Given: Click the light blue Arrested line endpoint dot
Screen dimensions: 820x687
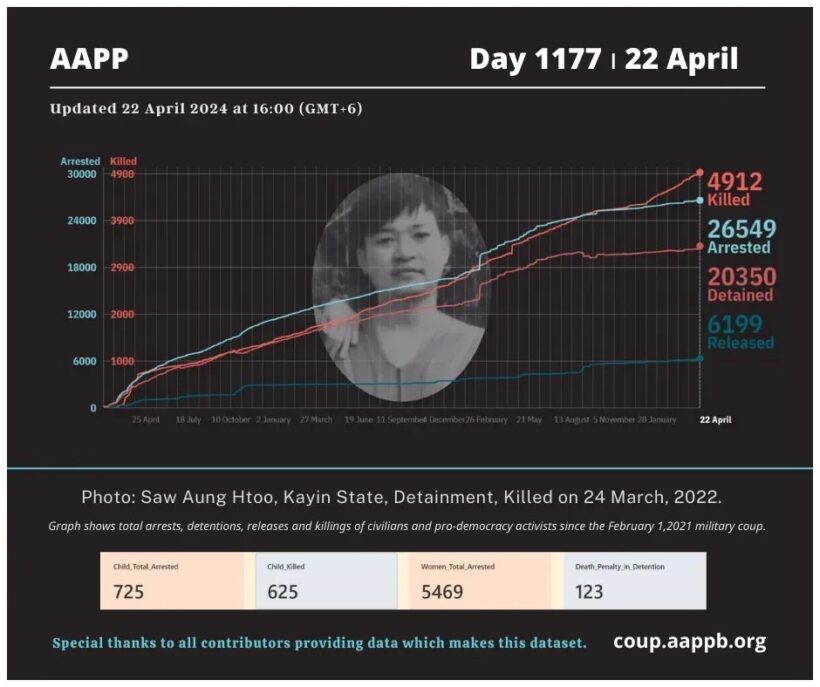Looking at the screenshot, I should click(699, 201).
